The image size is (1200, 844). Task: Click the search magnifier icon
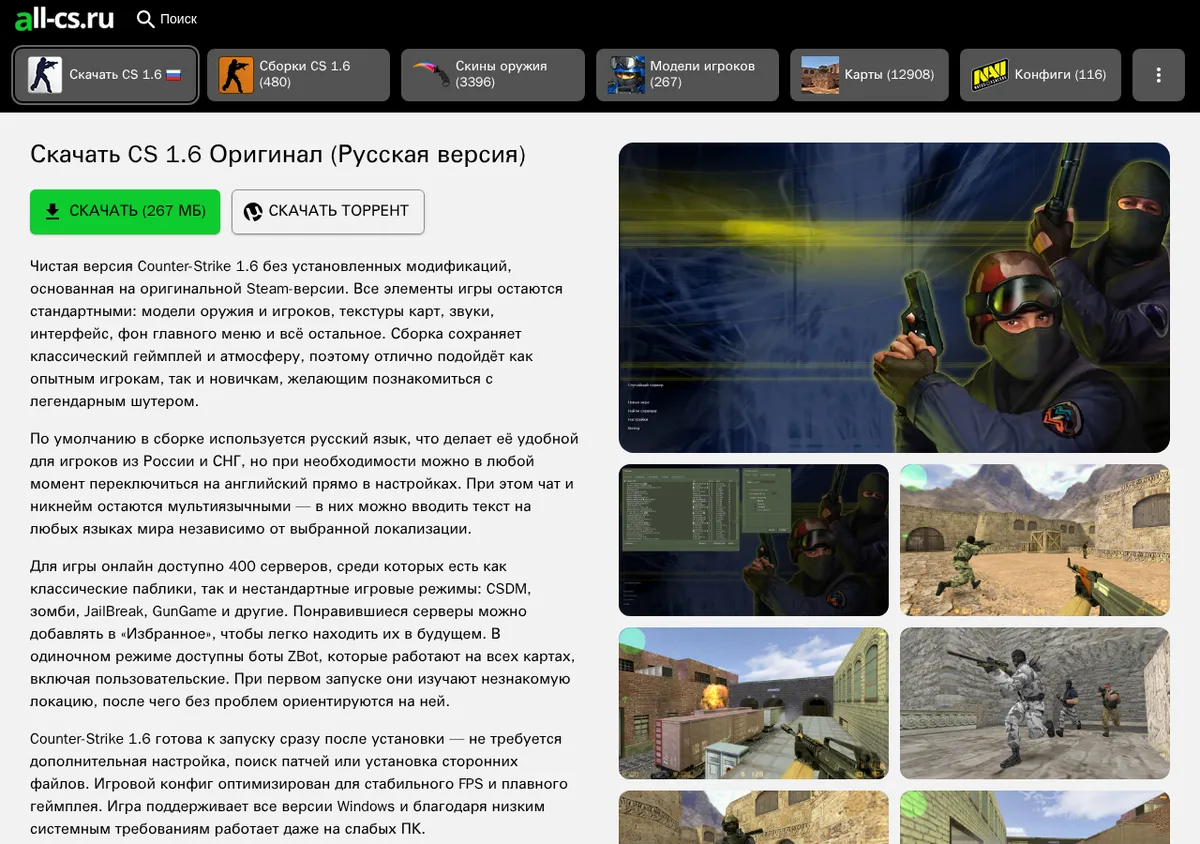146,19
